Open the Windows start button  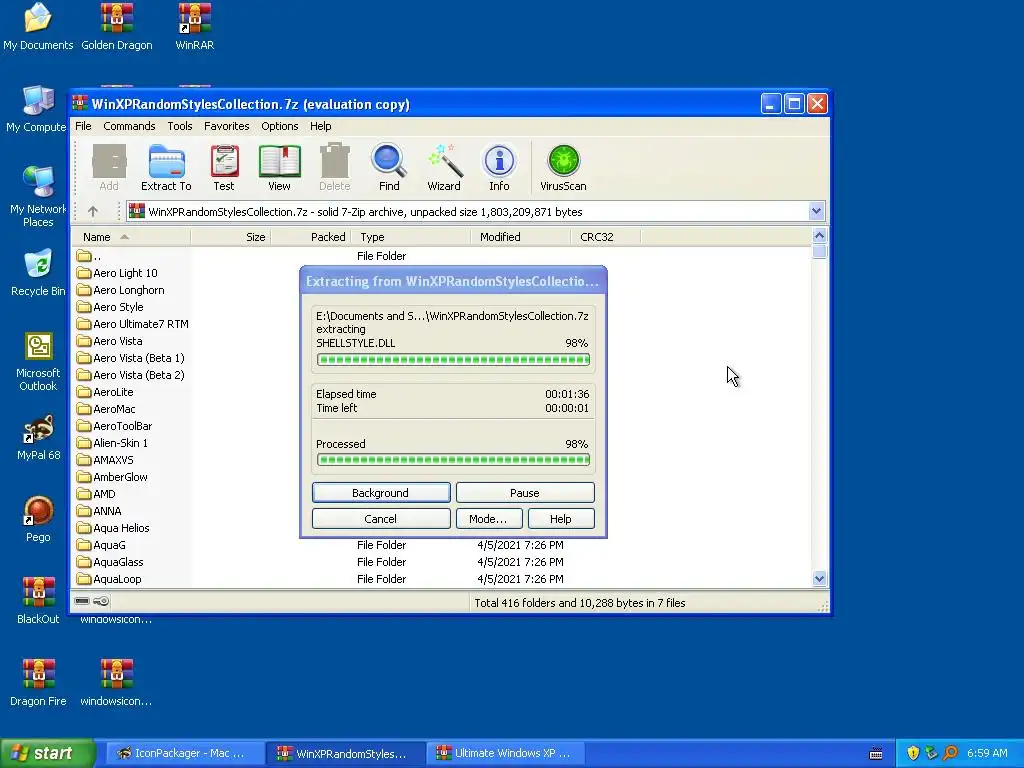(48, 753)
